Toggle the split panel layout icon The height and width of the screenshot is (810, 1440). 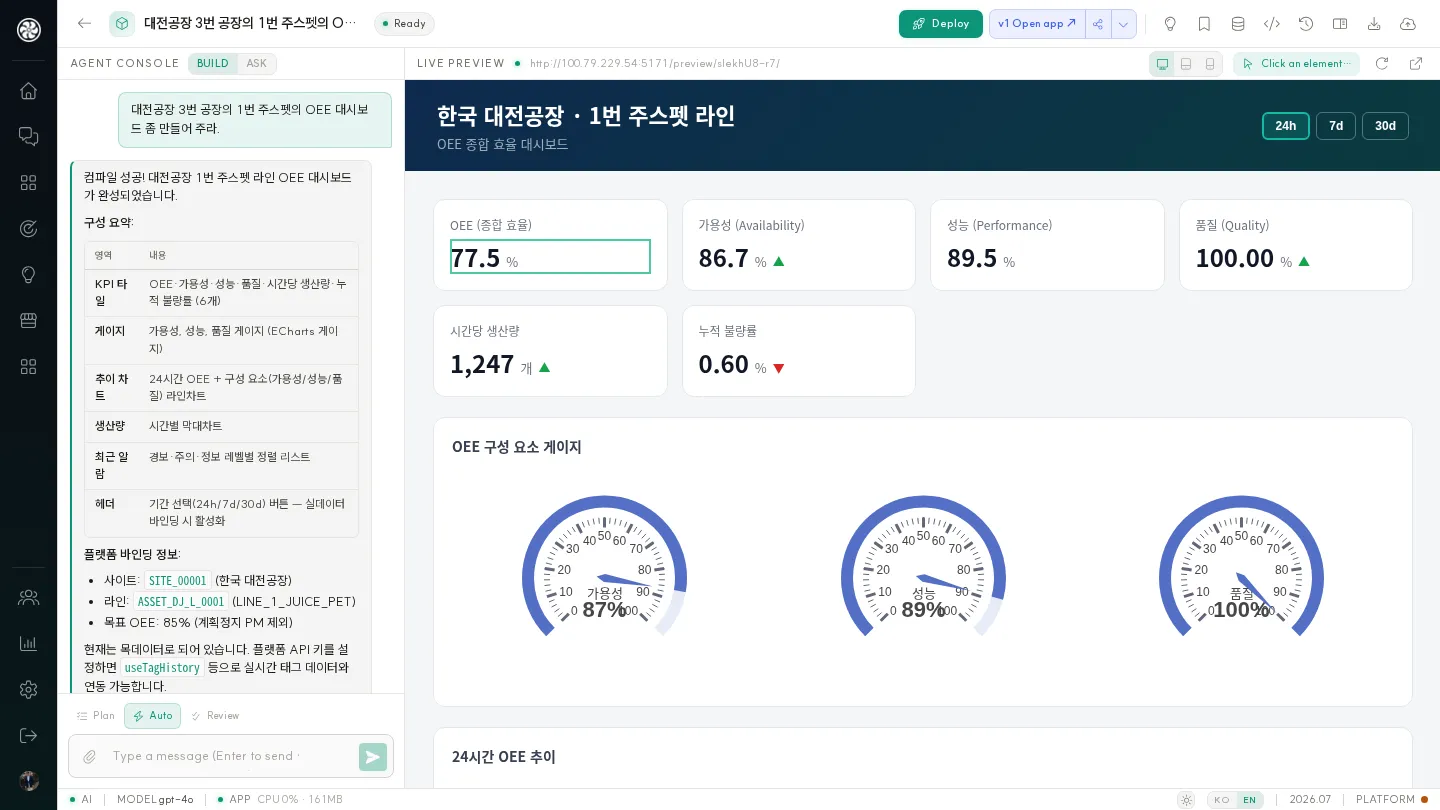1340,24
